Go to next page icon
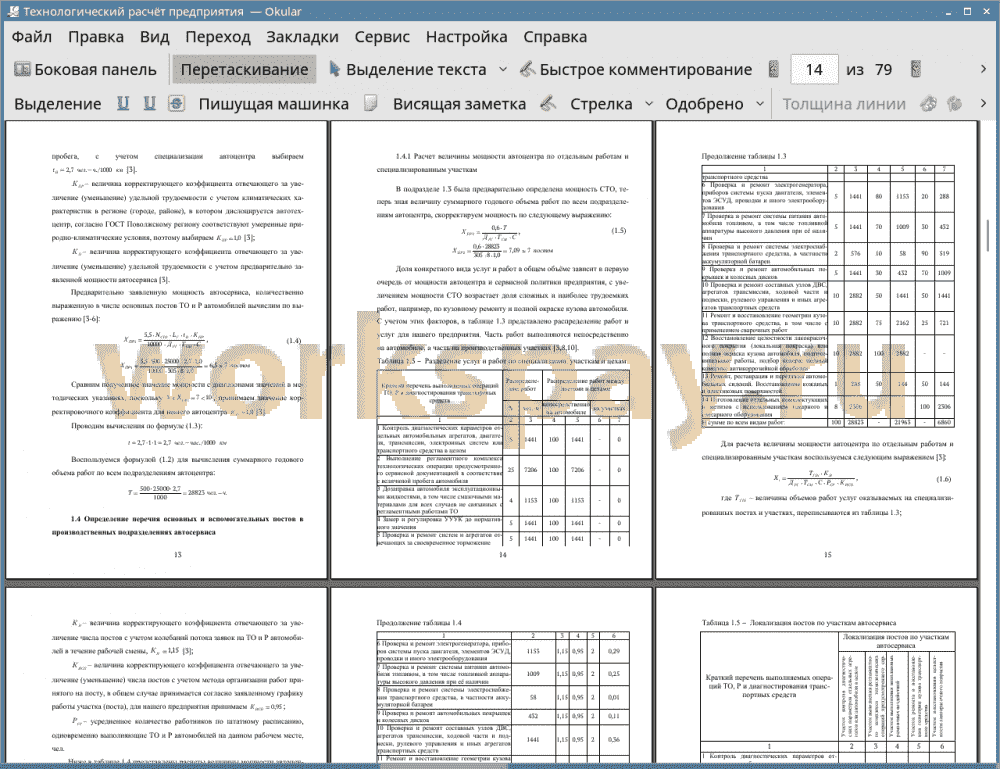 [916, 70]
